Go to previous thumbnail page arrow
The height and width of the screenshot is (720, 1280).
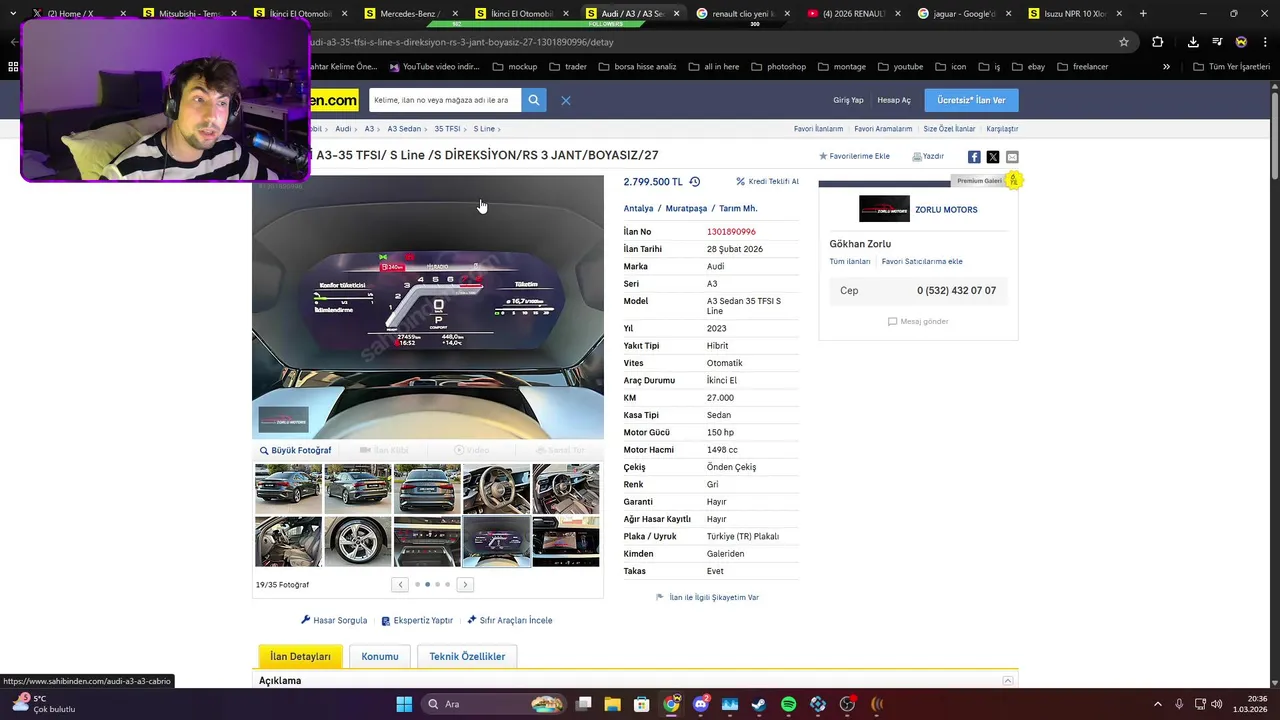(x=400, y=584)
